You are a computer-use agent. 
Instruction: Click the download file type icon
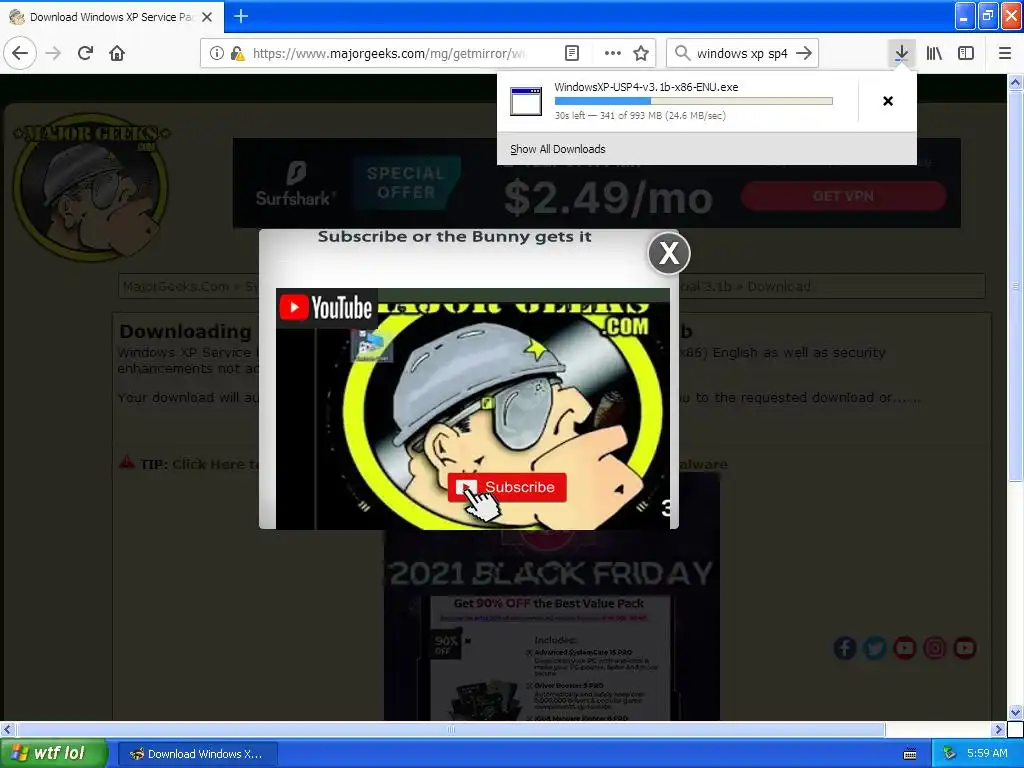(x=526, y=101)
